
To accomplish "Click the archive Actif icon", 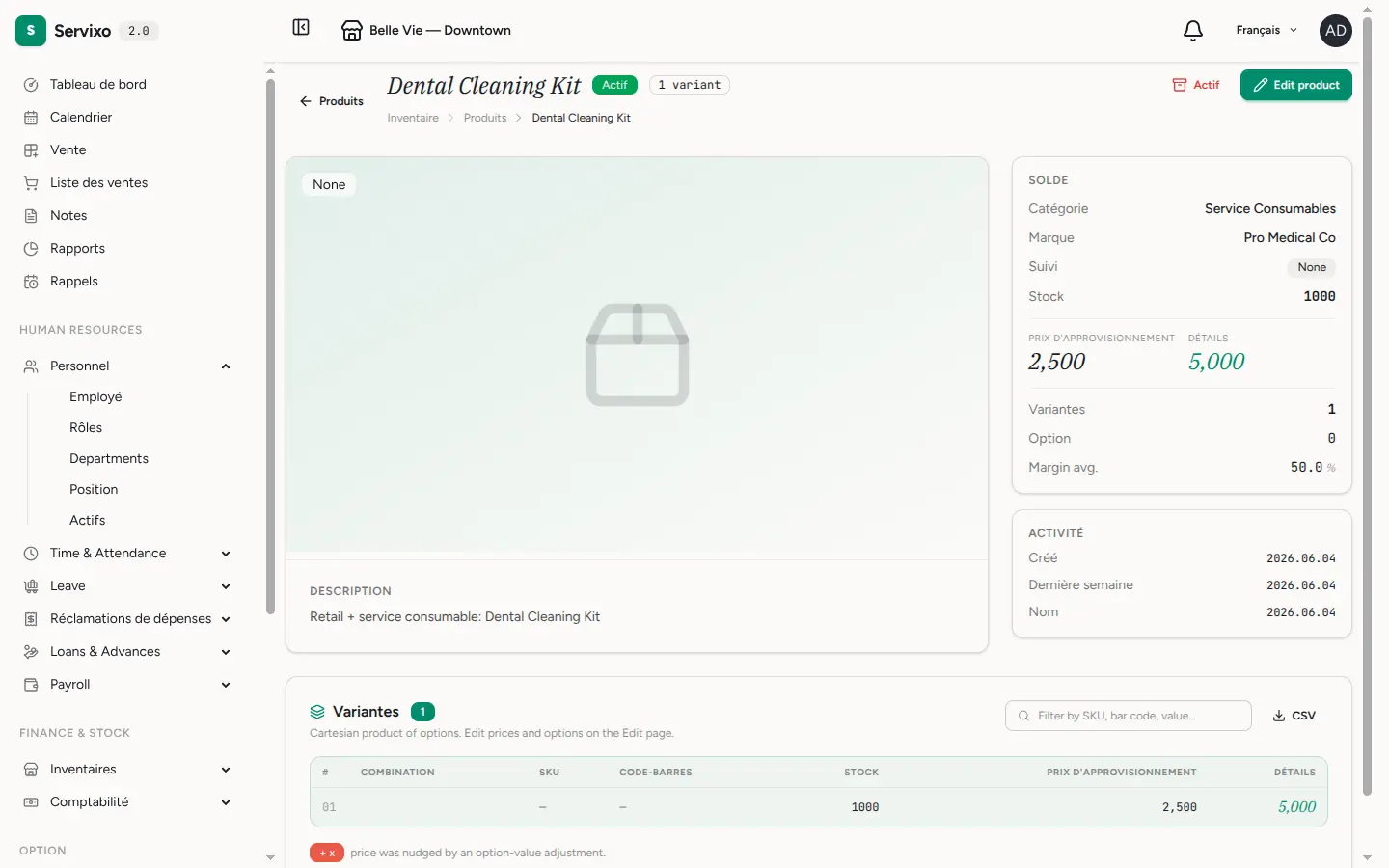I will (x=1179, y=85).
